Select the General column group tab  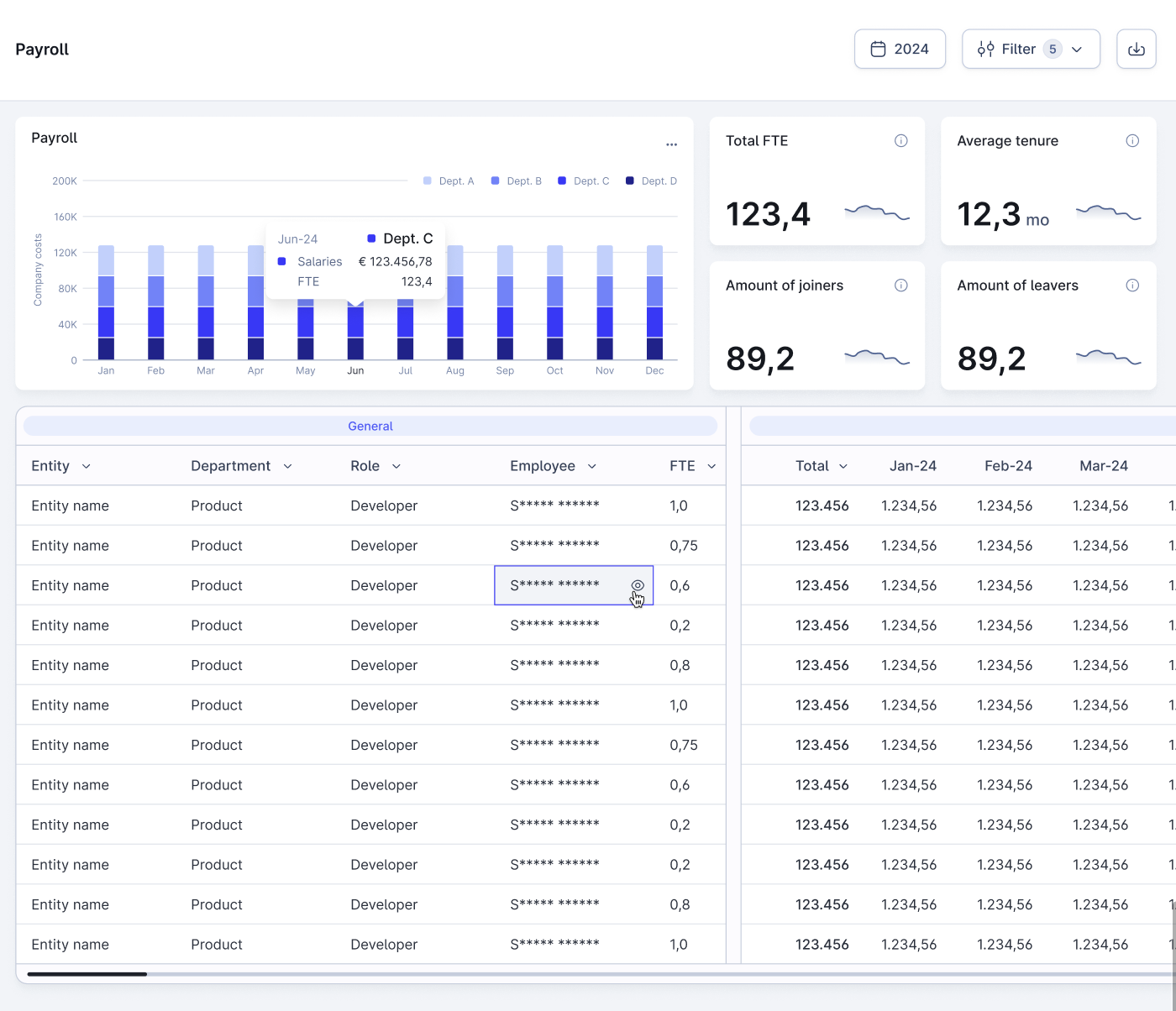tap(370, 427)
